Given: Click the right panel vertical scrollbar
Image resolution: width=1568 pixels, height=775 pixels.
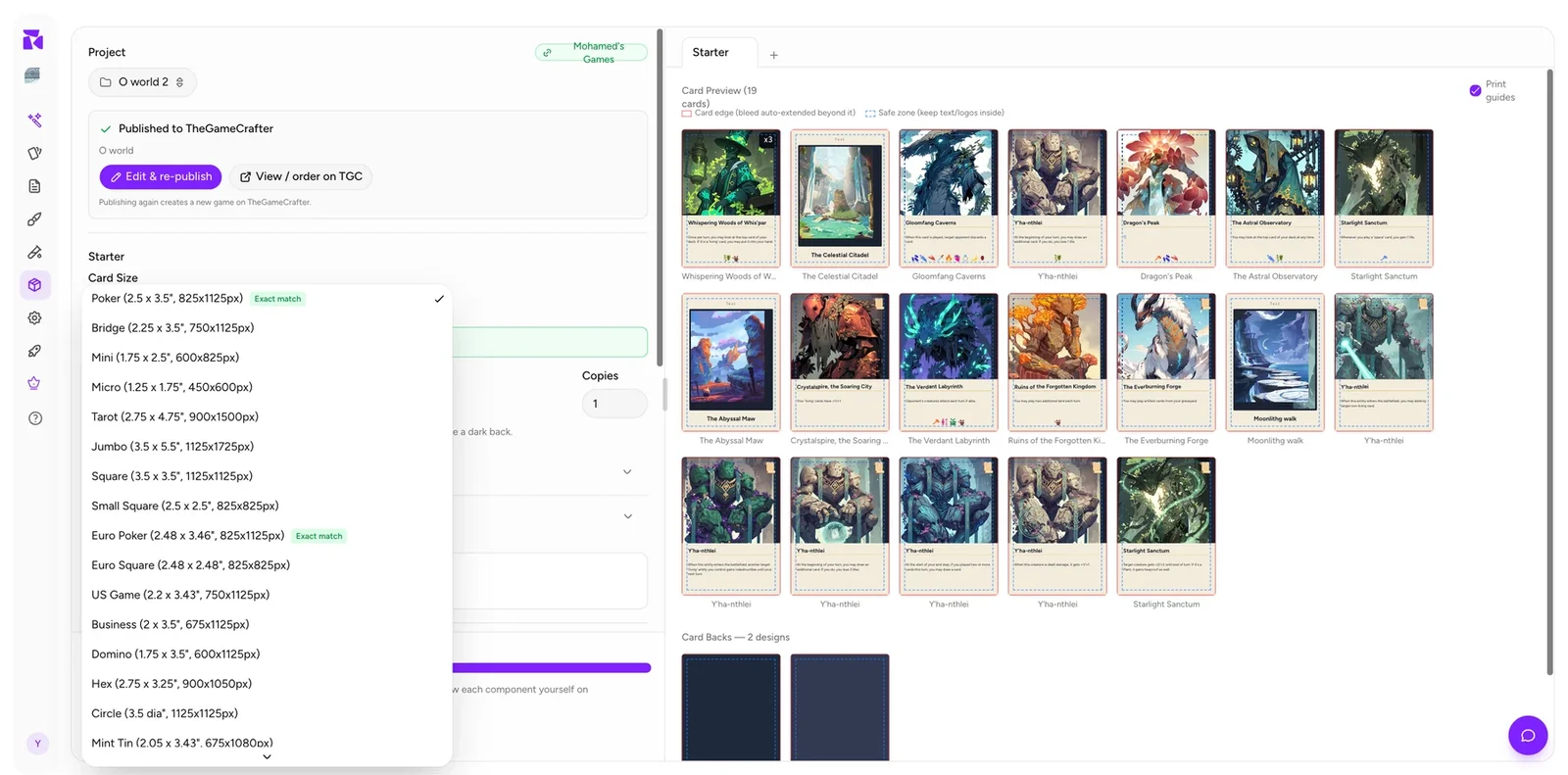Looking at the screenshot, I should [1549, 372].
